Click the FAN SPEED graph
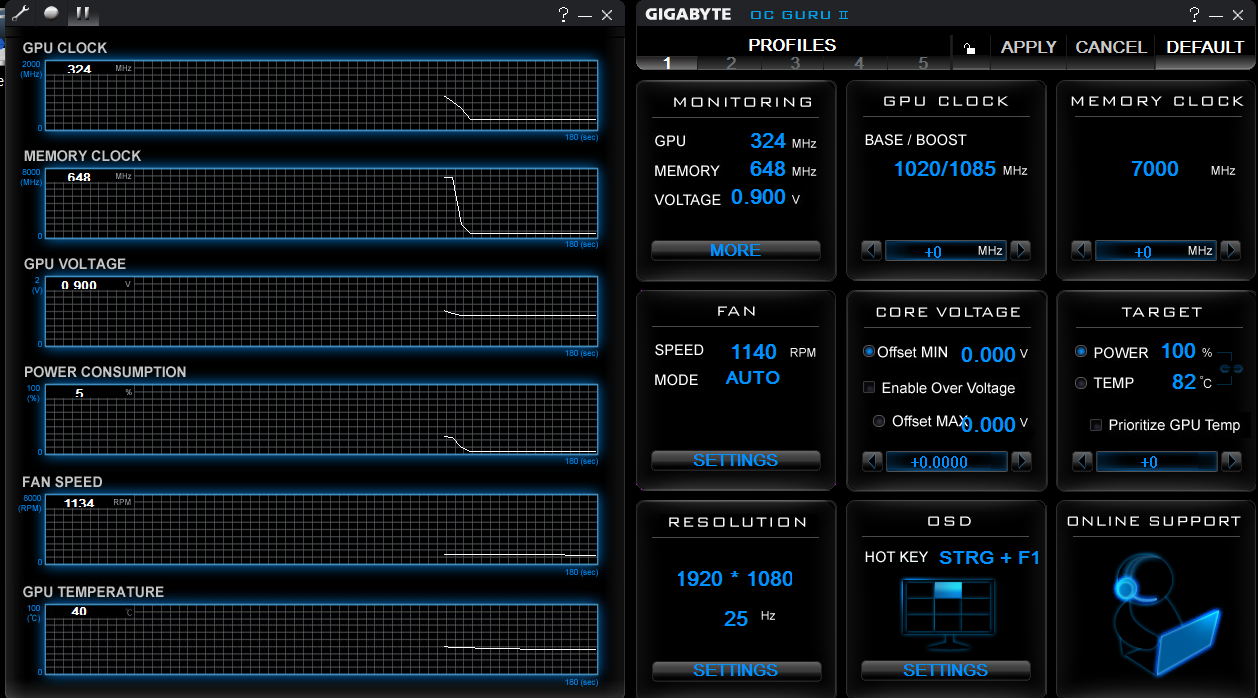Viewport: 1258px width, 698px height. [x=321, y=529]
